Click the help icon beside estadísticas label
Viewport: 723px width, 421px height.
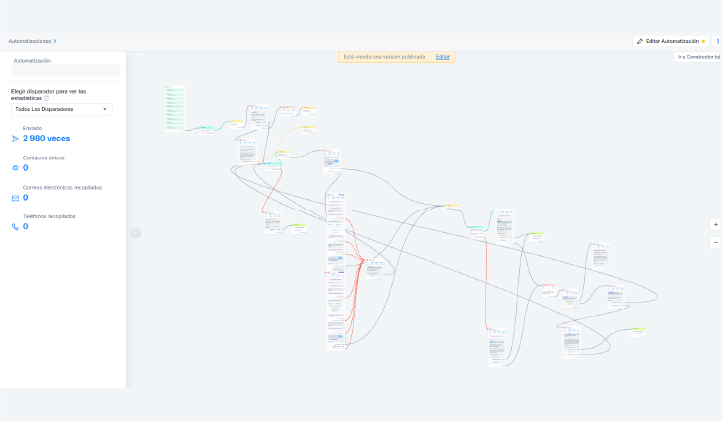click(x=47, y=98)
